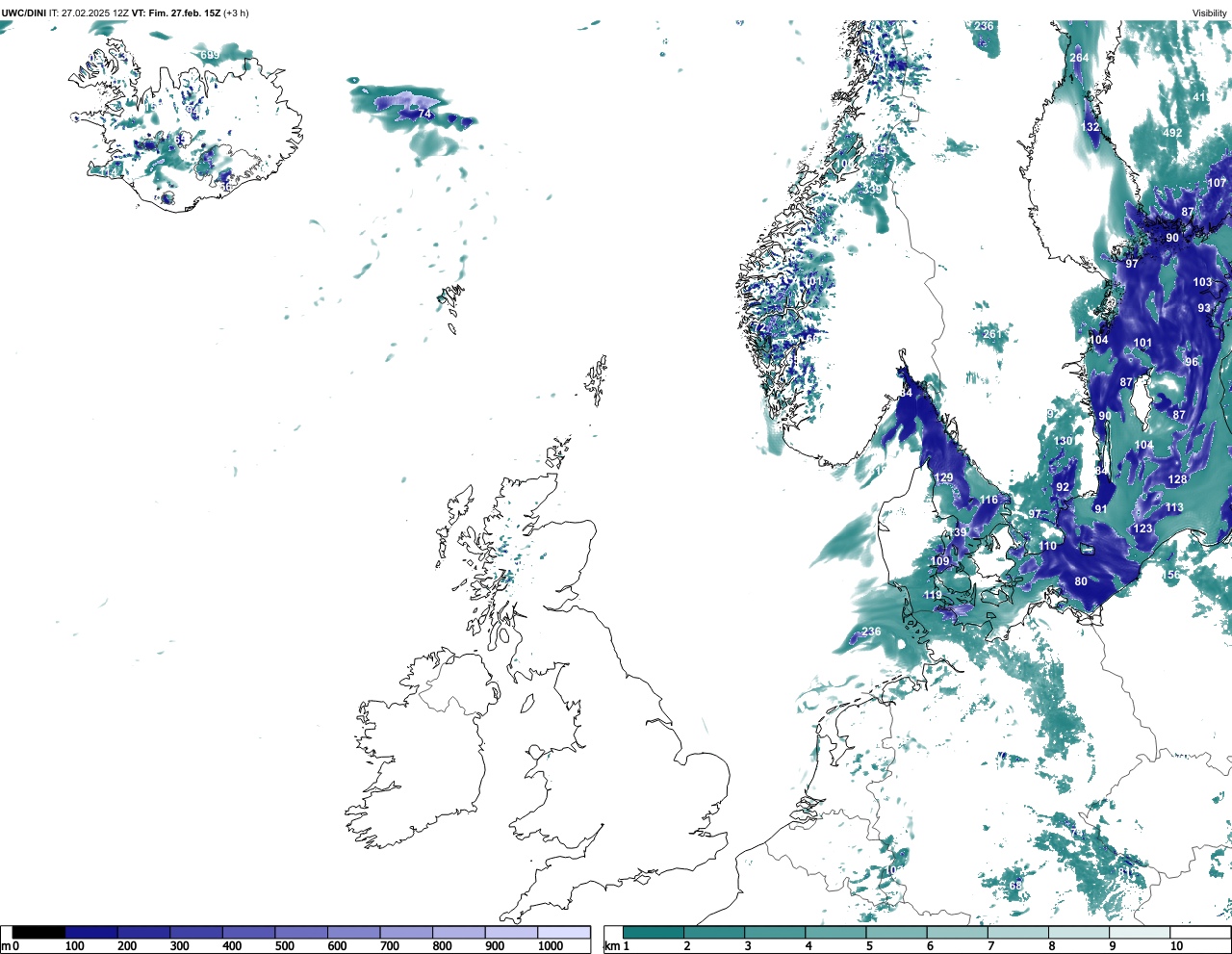Click the "132" visibility value on the map

pos(1090,127)
